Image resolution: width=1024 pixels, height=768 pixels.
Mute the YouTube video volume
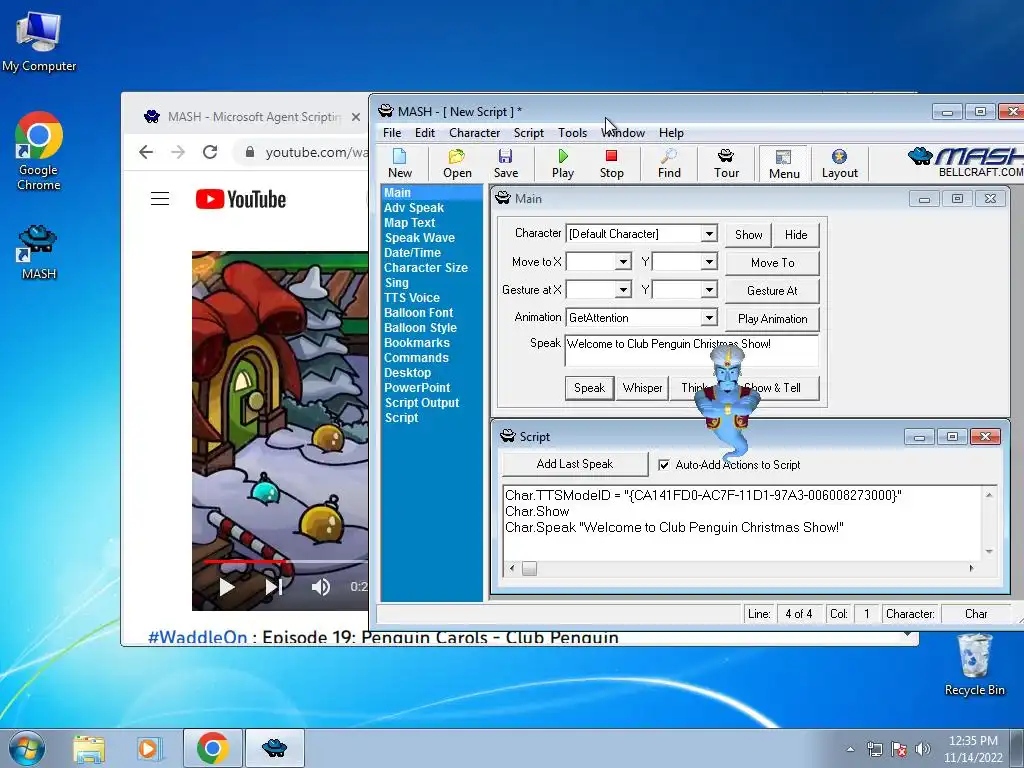tap(320, 586)
